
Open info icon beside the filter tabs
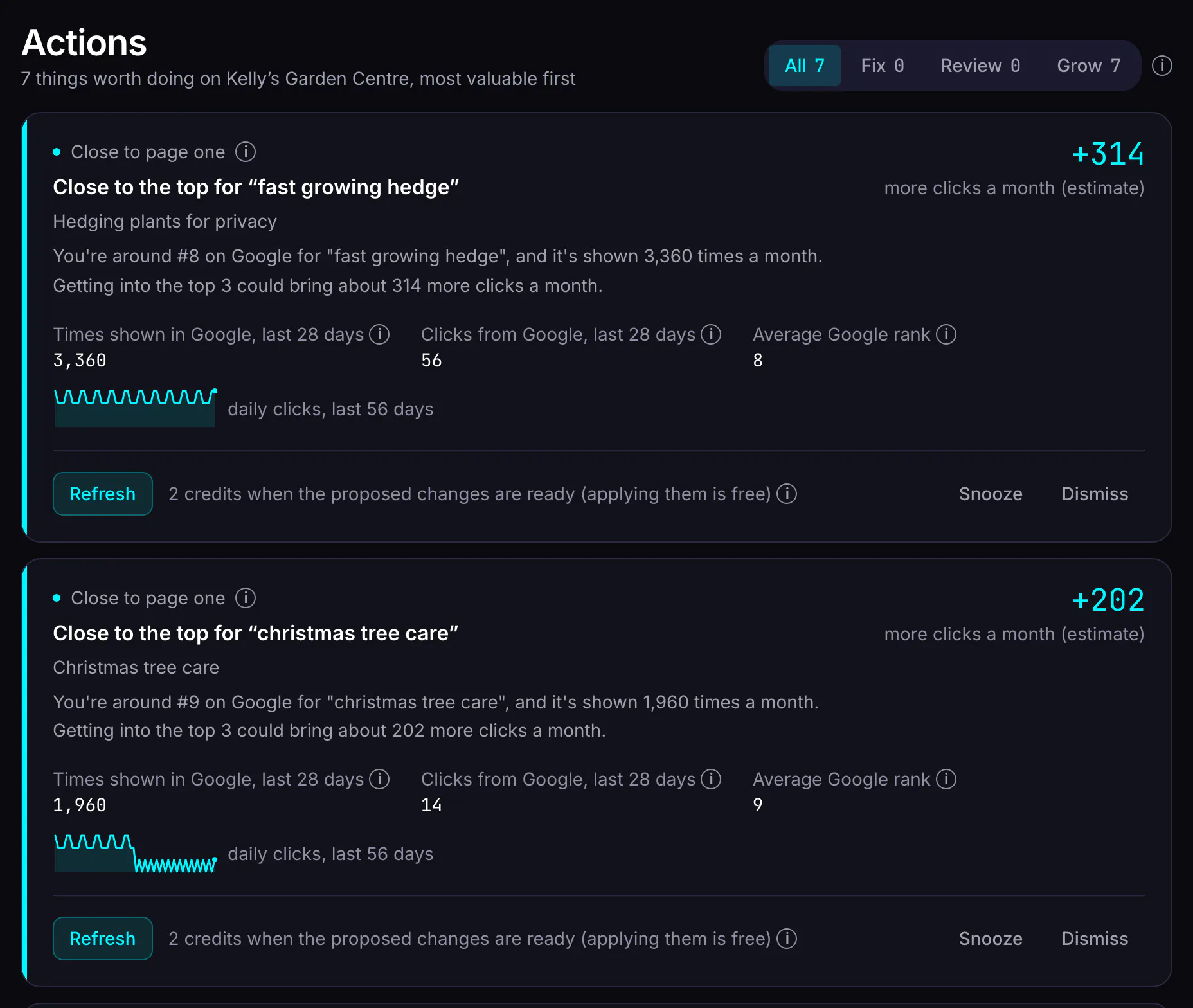1162,66
